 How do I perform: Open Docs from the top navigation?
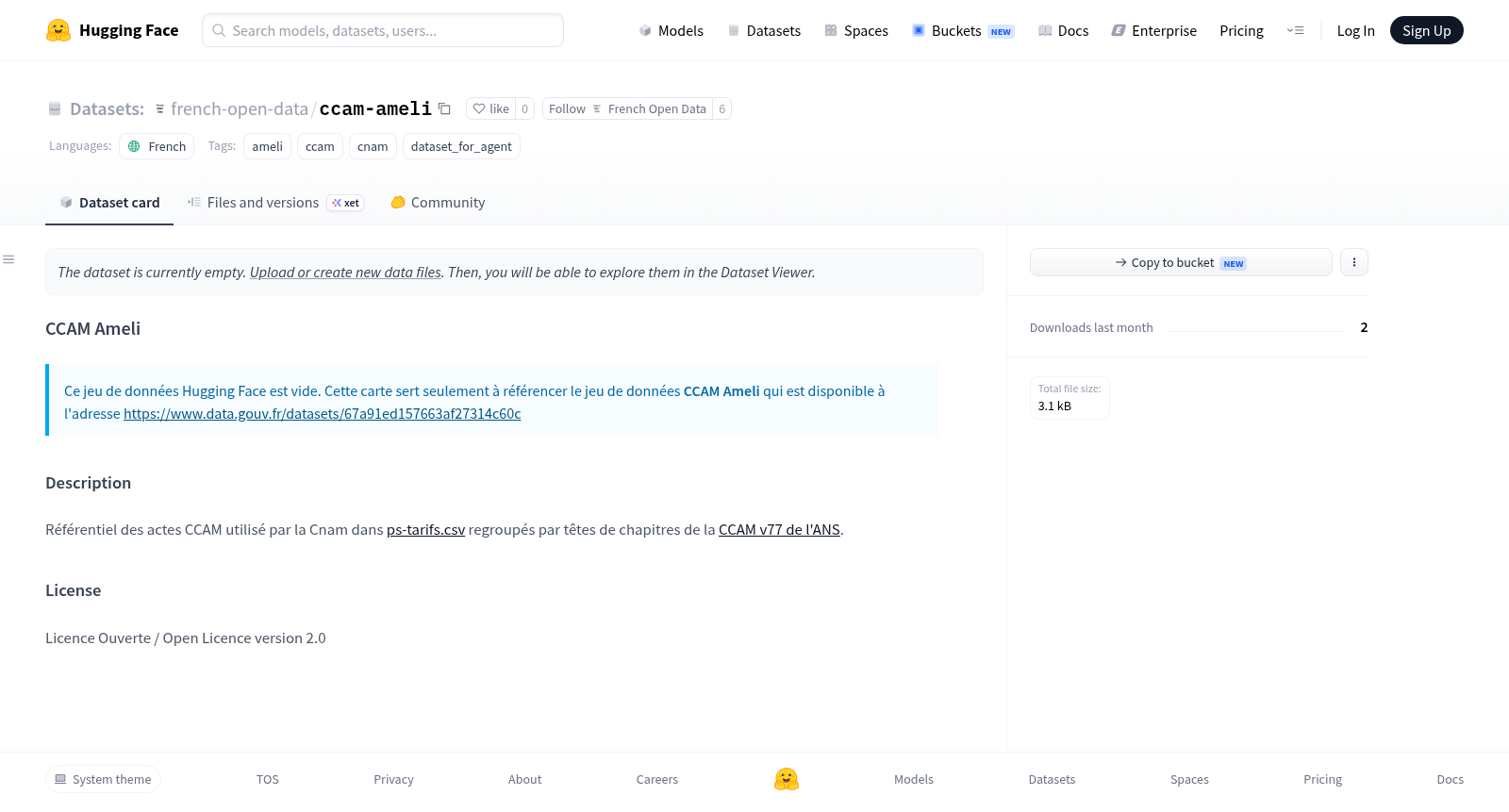[x=1063, y=30]
